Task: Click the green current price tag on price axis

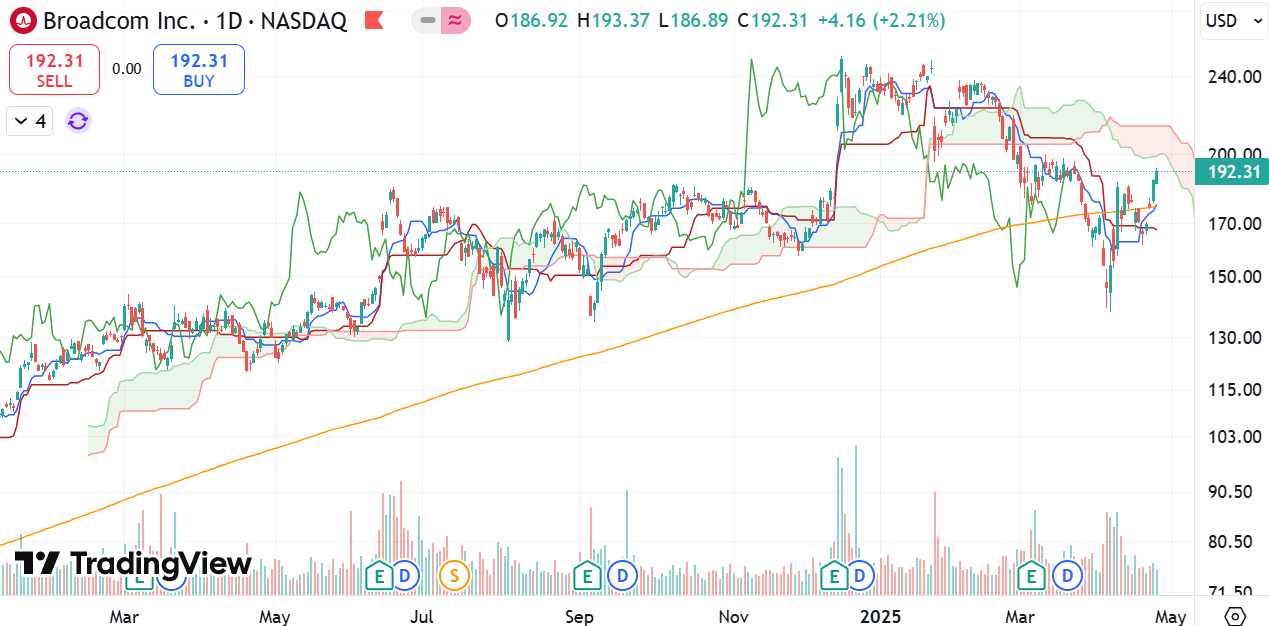Action: [1233, 172]
